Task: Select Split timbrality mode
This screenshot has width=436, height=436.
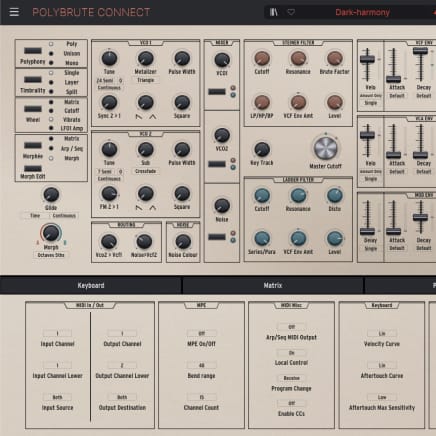Action: tap(51, 91)
